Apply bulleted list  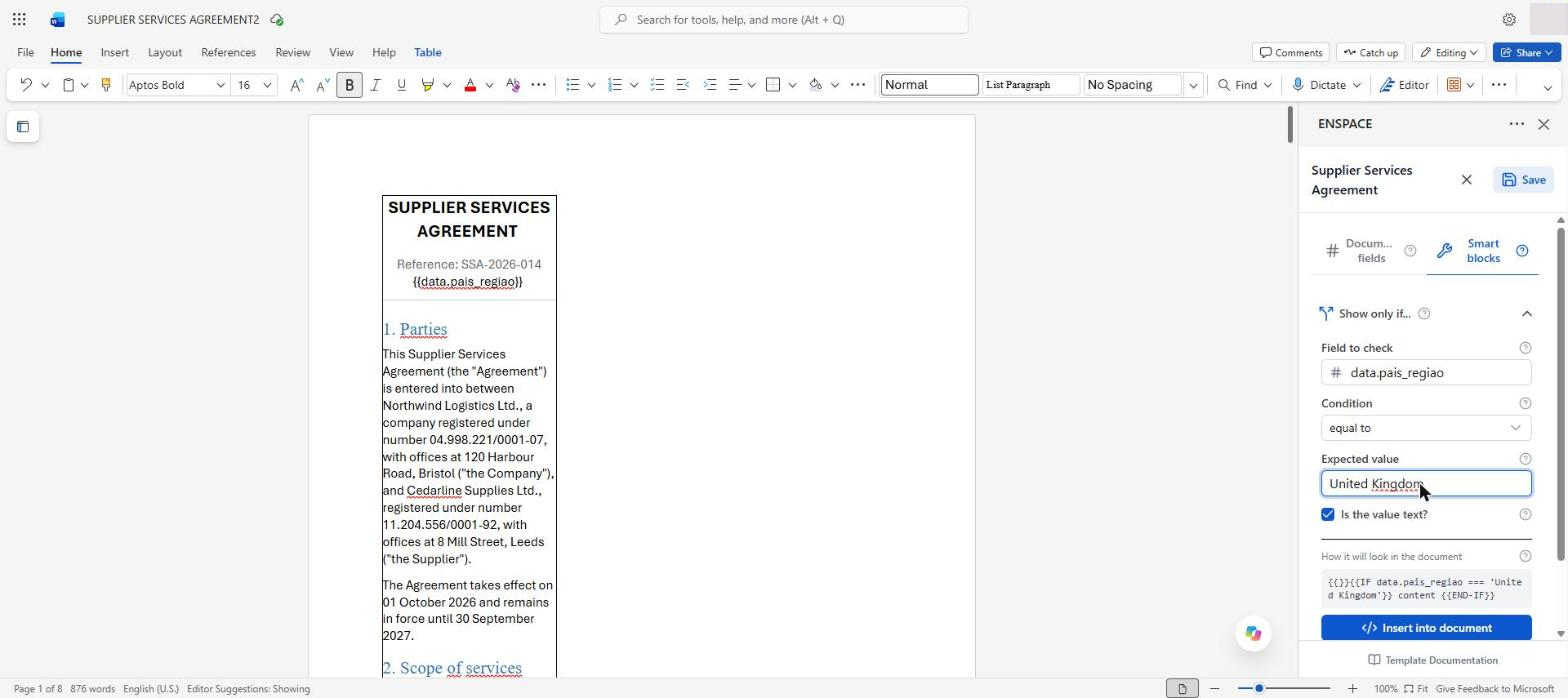pos(573,85)
